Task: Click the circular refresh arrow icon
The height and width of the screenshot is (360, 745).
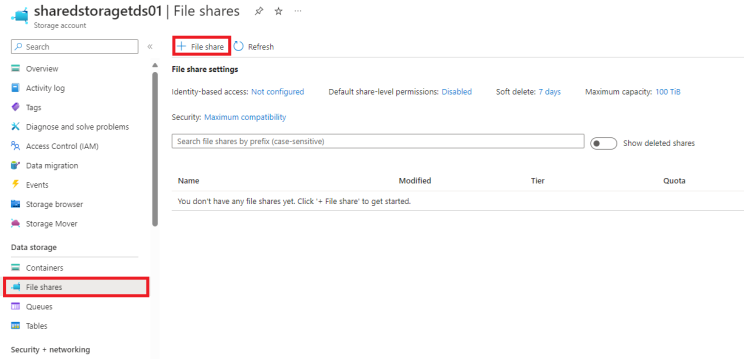Action: (239, 46)
